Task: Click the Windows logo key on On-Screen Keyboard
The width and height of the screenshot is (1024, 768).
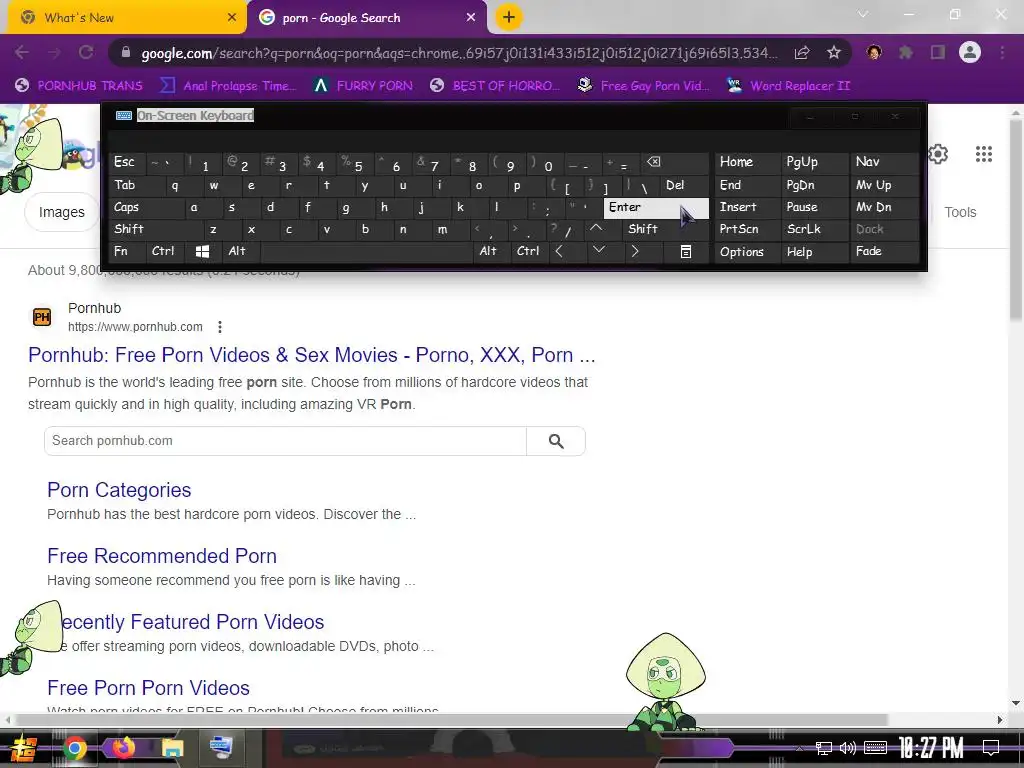Action: tap(202, 251)
